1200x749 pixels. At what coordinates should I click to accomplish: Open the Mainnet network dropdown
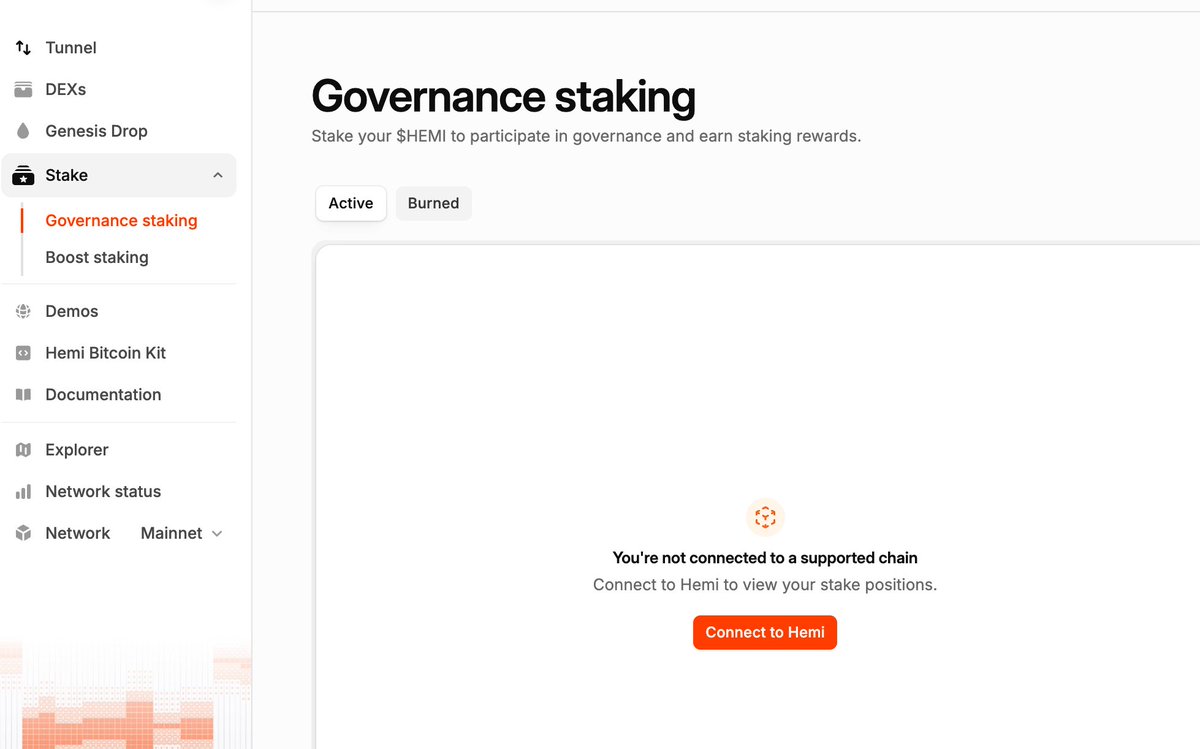(x=182, y=533)
